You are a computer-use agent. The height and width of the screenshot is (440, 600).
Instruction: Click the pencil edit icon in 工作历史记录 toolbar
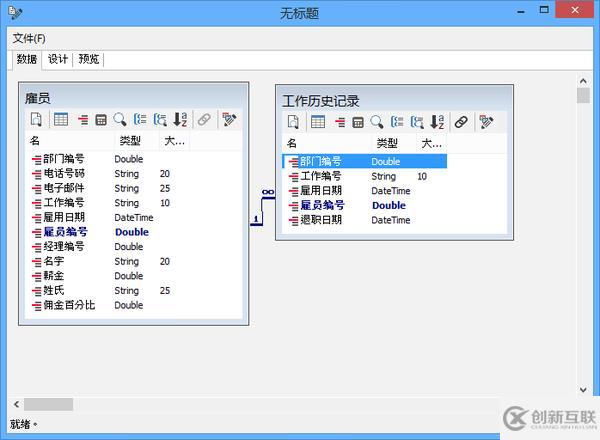point(486,122)
